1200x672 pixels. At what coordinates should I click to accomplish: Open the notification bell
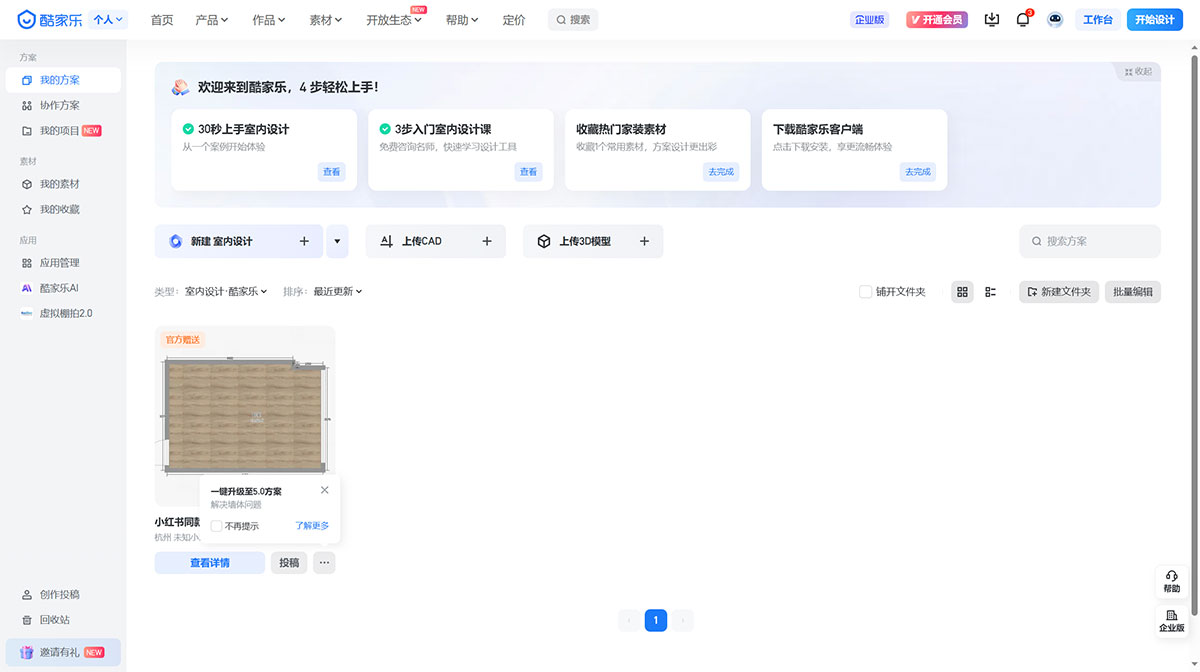pyautogui.click(x=1022, y=19)
